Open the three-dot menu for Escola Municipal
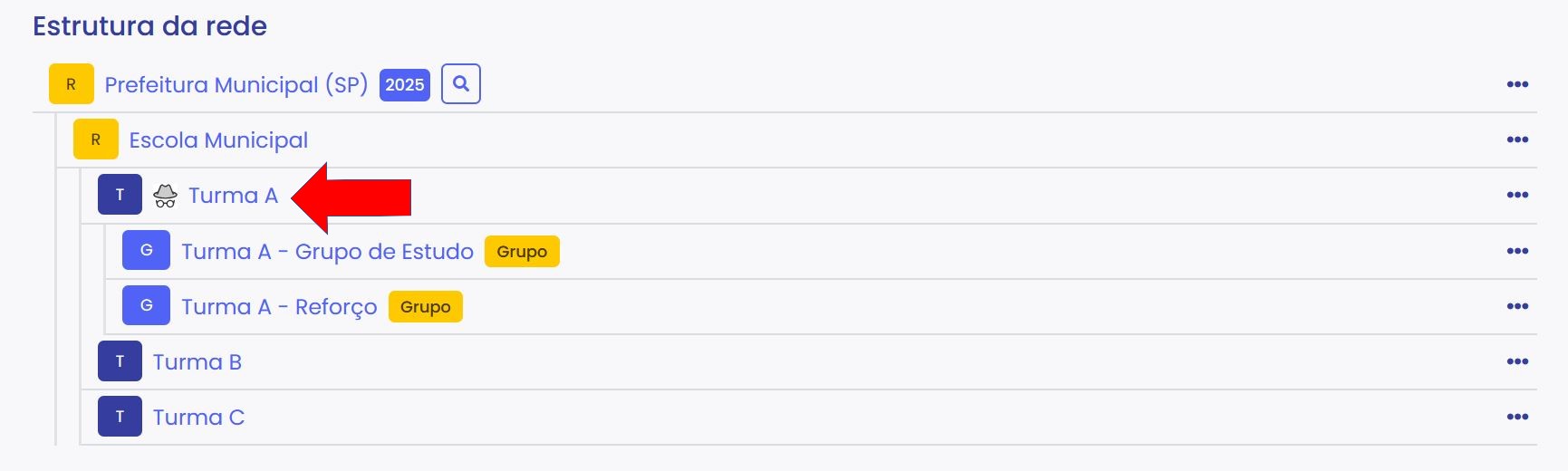 [x=1517, y=139]
